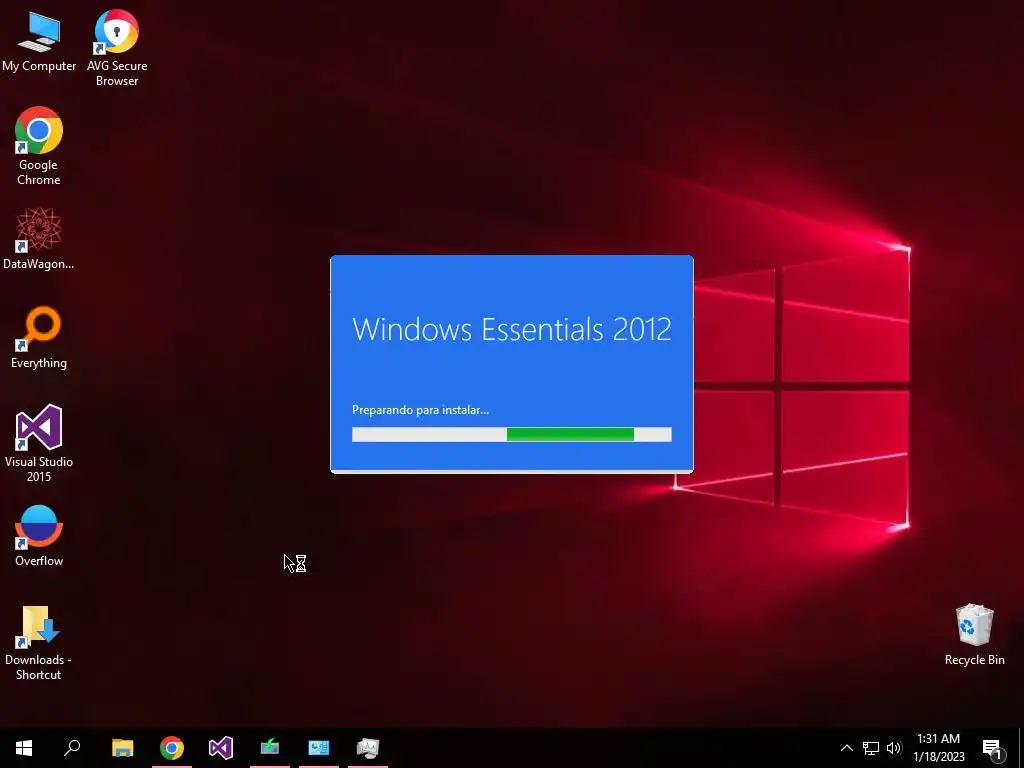Click the Show Desktop strip at taskbar end
The height and width of the screenshot is (768, 1024).
(1021, 748)
